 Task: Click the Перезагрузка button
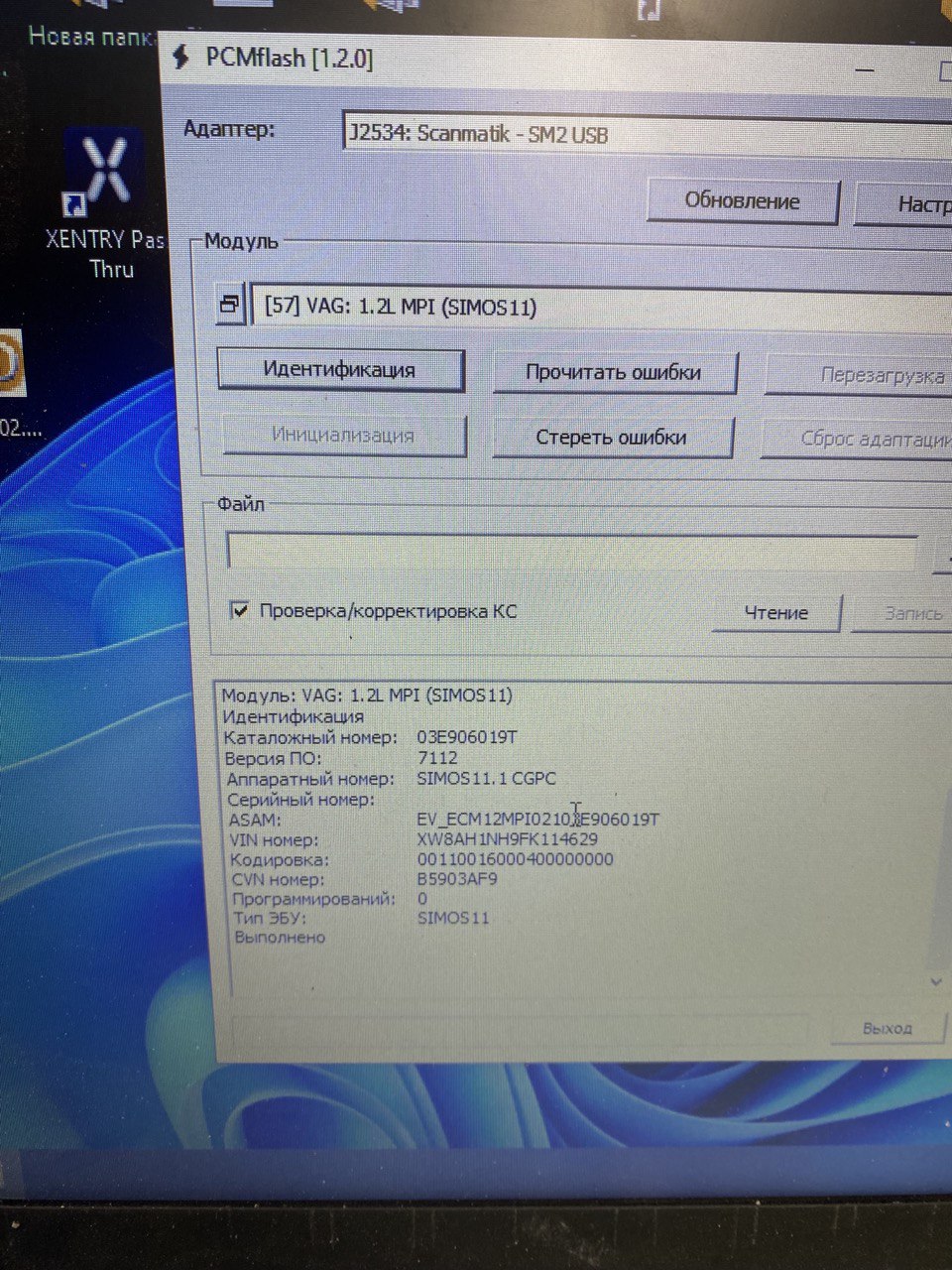point(873,376)
